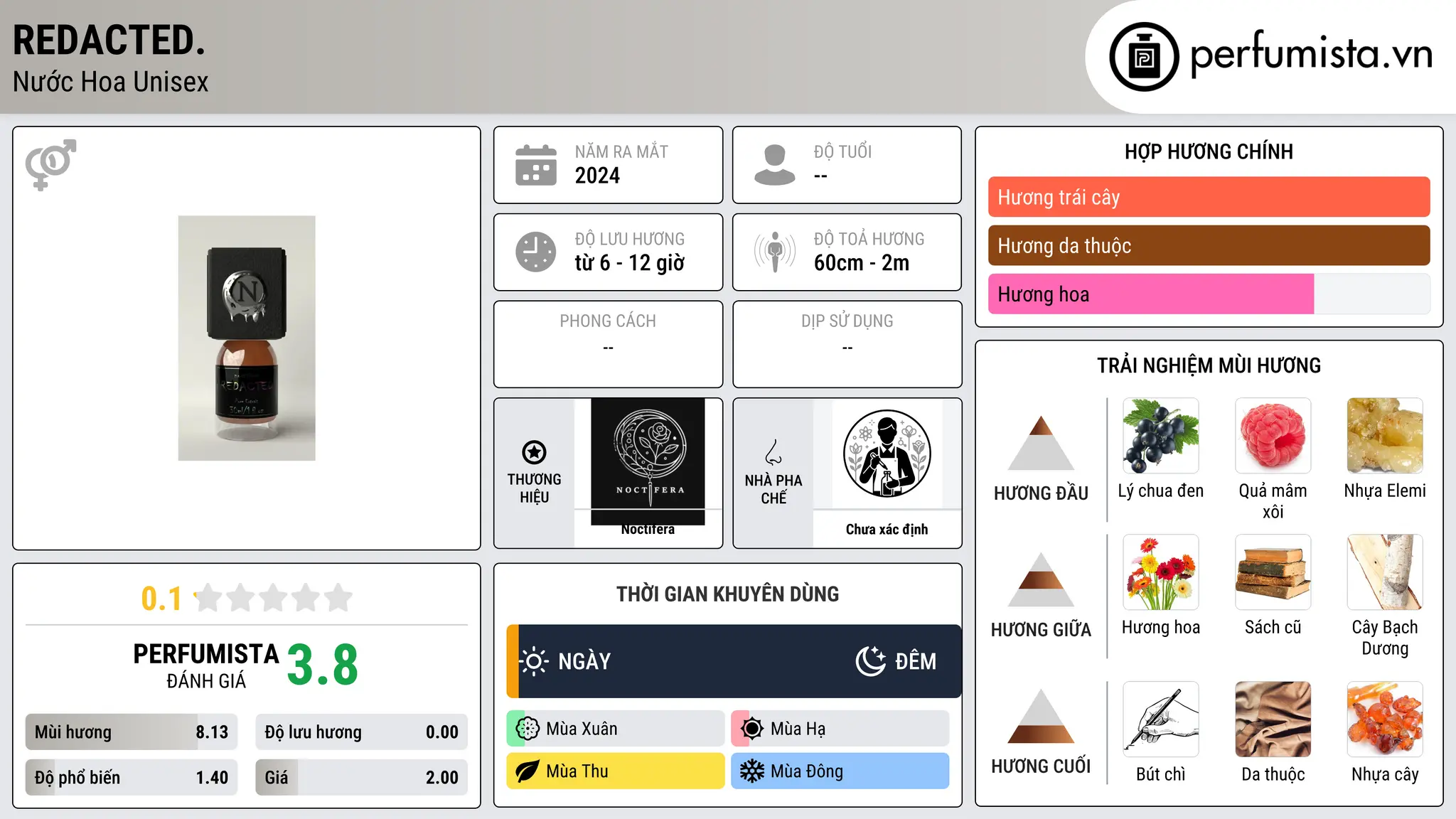Click the calendar icon for Năm ra mắt
Image resolution: width=1456 pixels, height=819 pixels.
click(536, 165)
